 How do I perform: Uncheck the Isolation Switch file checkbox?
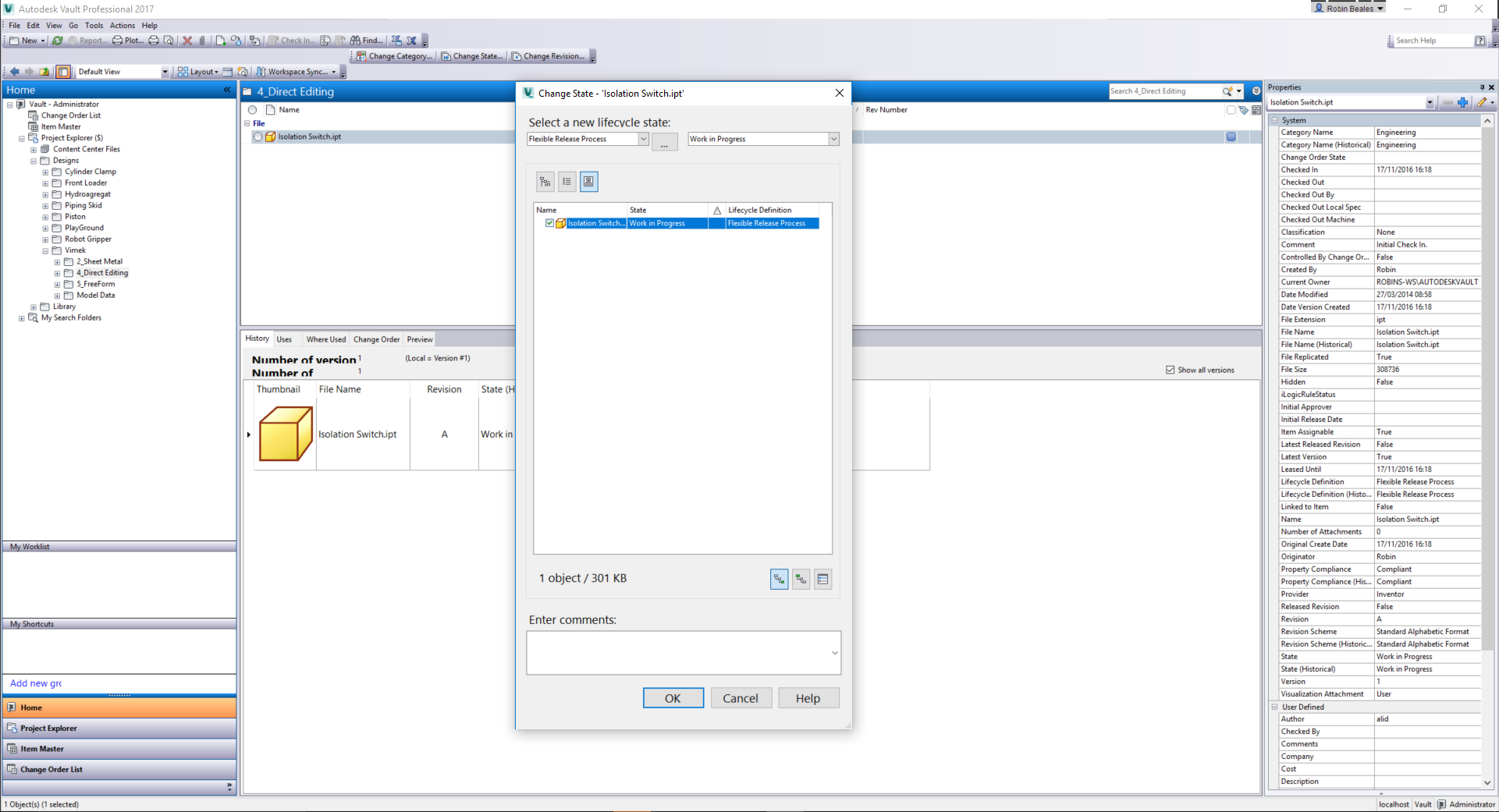coord(549,223)
